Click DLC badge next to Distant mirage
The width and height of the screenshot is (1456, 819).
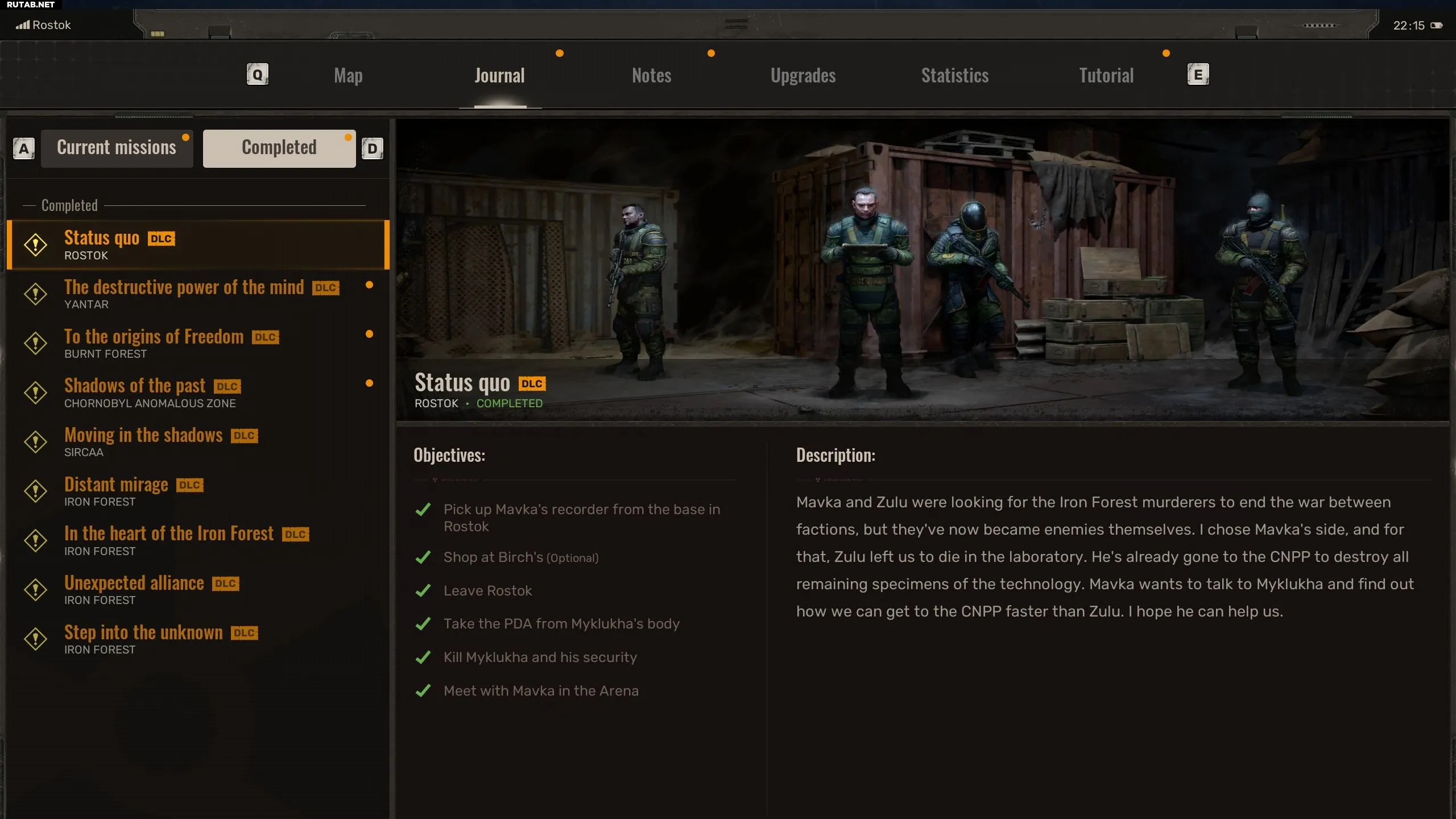point(190,485)
